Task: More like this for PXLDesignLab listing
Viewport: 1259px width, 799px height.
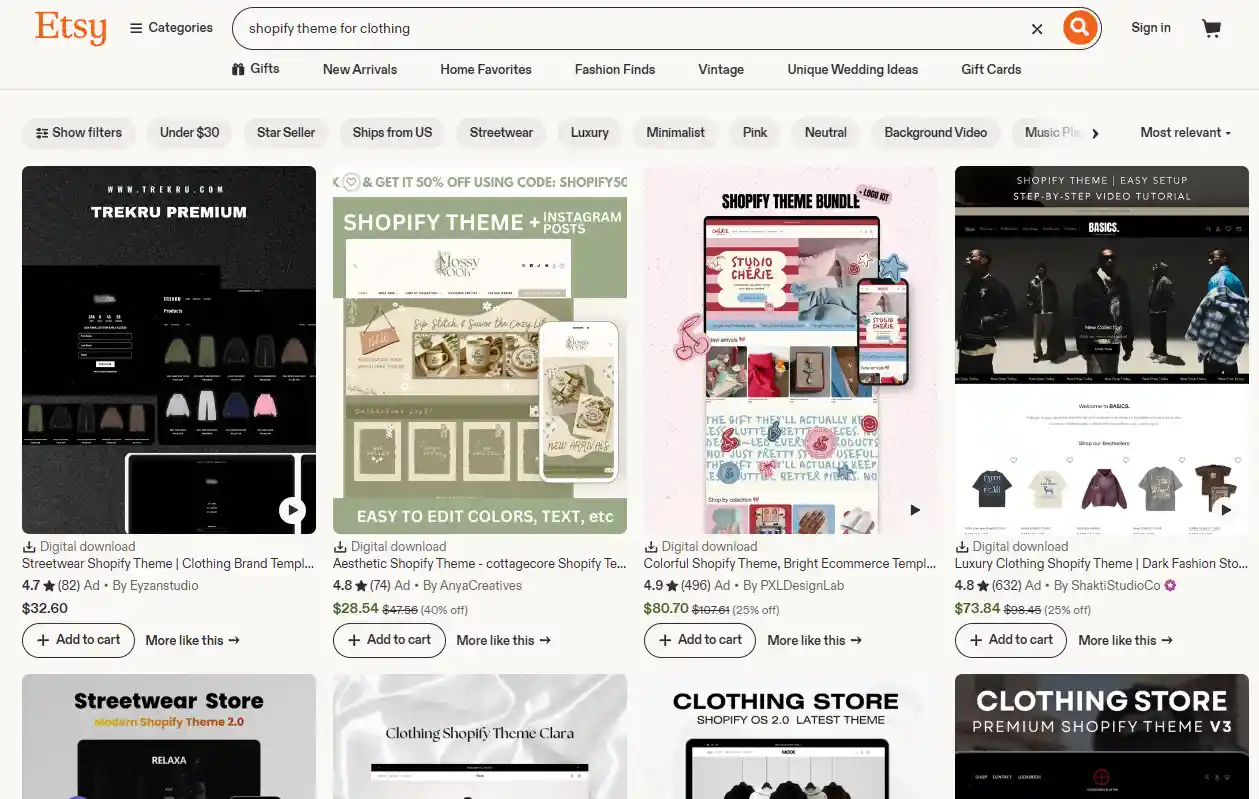Action: pyautogui.click(x=815, y=640)
